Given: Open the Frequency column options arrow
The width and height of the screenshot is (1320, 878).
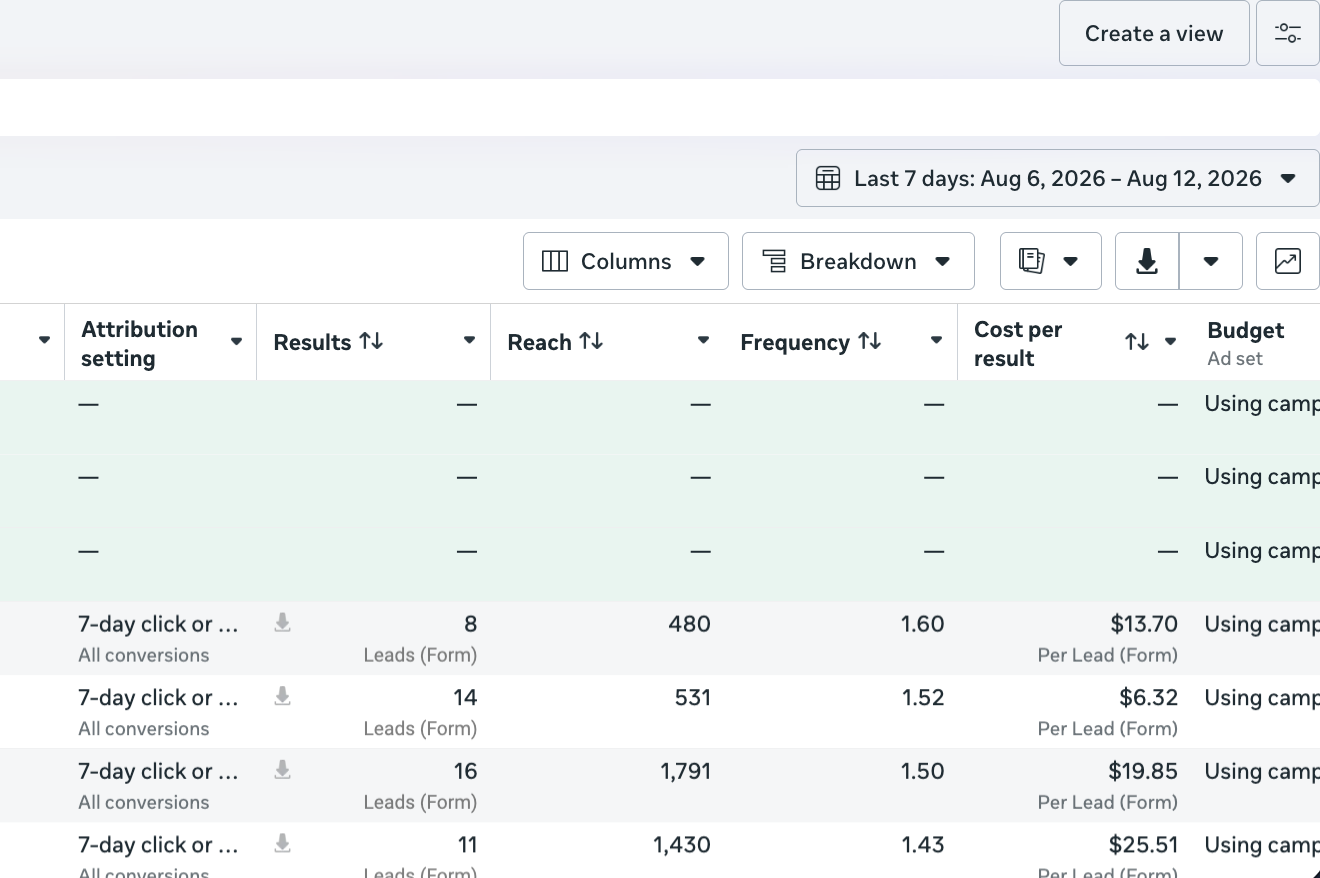Looking at the screenshot, I should [936, 341].
